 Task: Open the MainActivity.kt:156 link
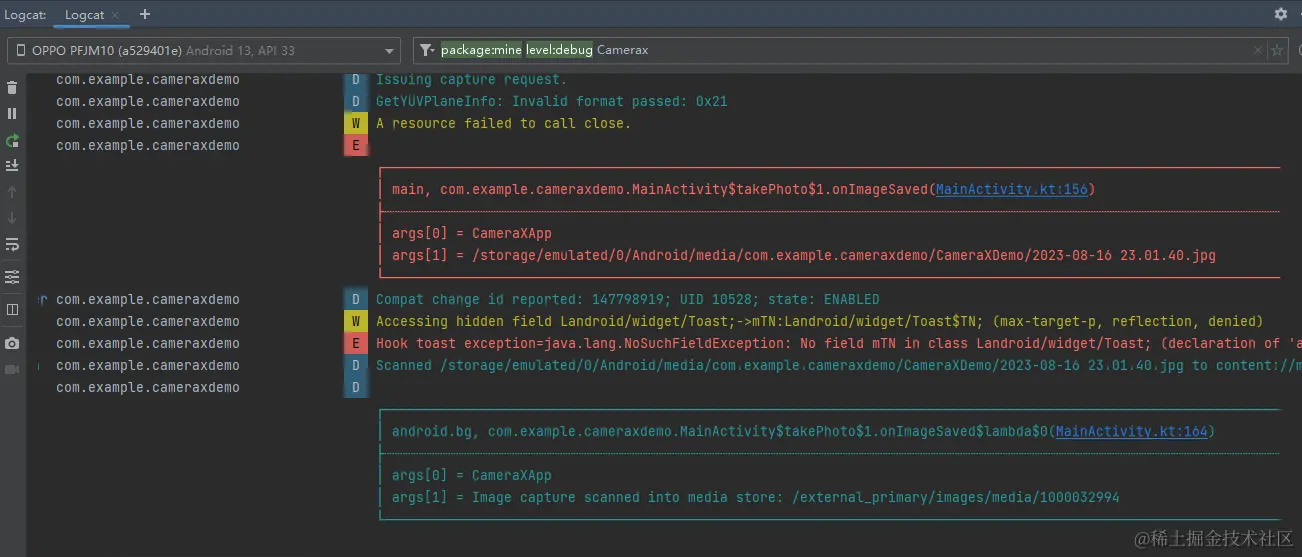click(x=1011, y=189)
